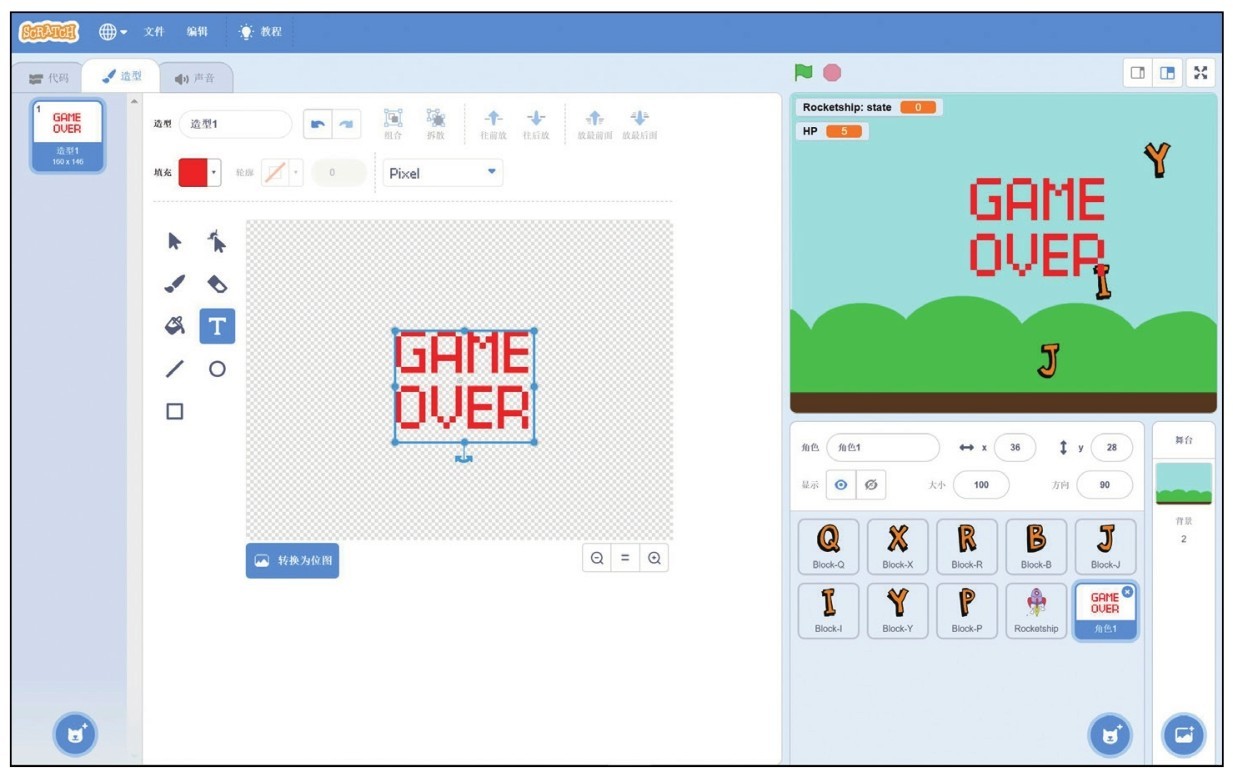The height and width of the screenshot is (776, 1233).
Task: Add a new sprite with the cat button
Action: point(1110,735)
